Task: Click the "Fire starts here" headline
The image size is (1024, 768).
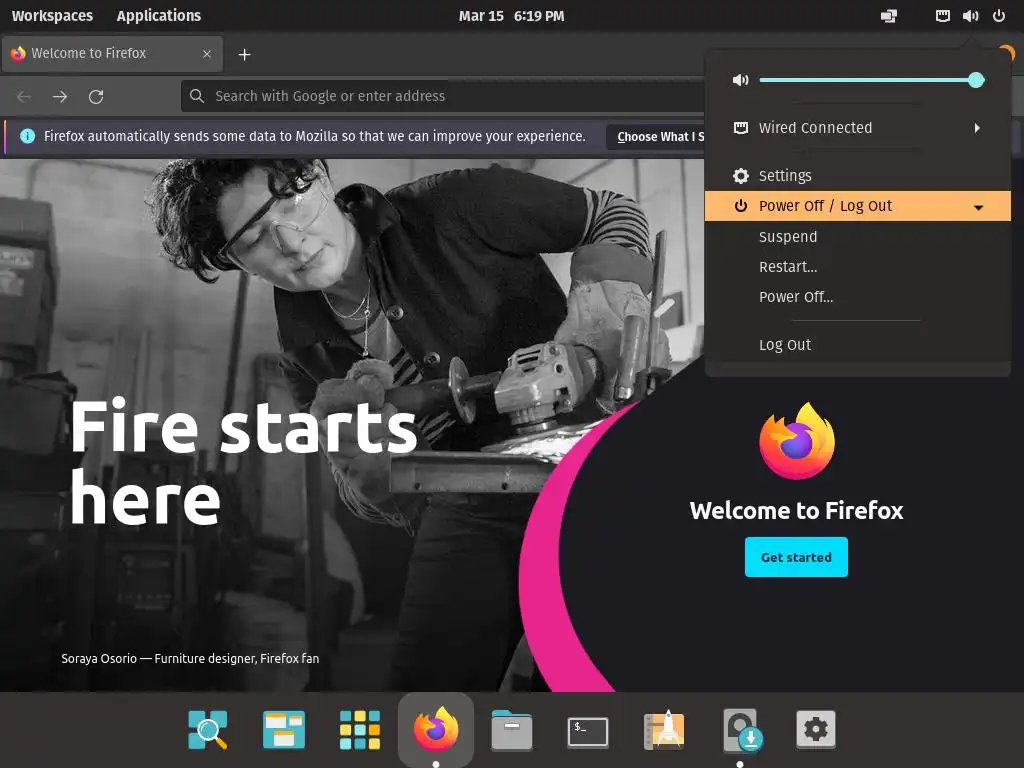Action: coord(243,462)
